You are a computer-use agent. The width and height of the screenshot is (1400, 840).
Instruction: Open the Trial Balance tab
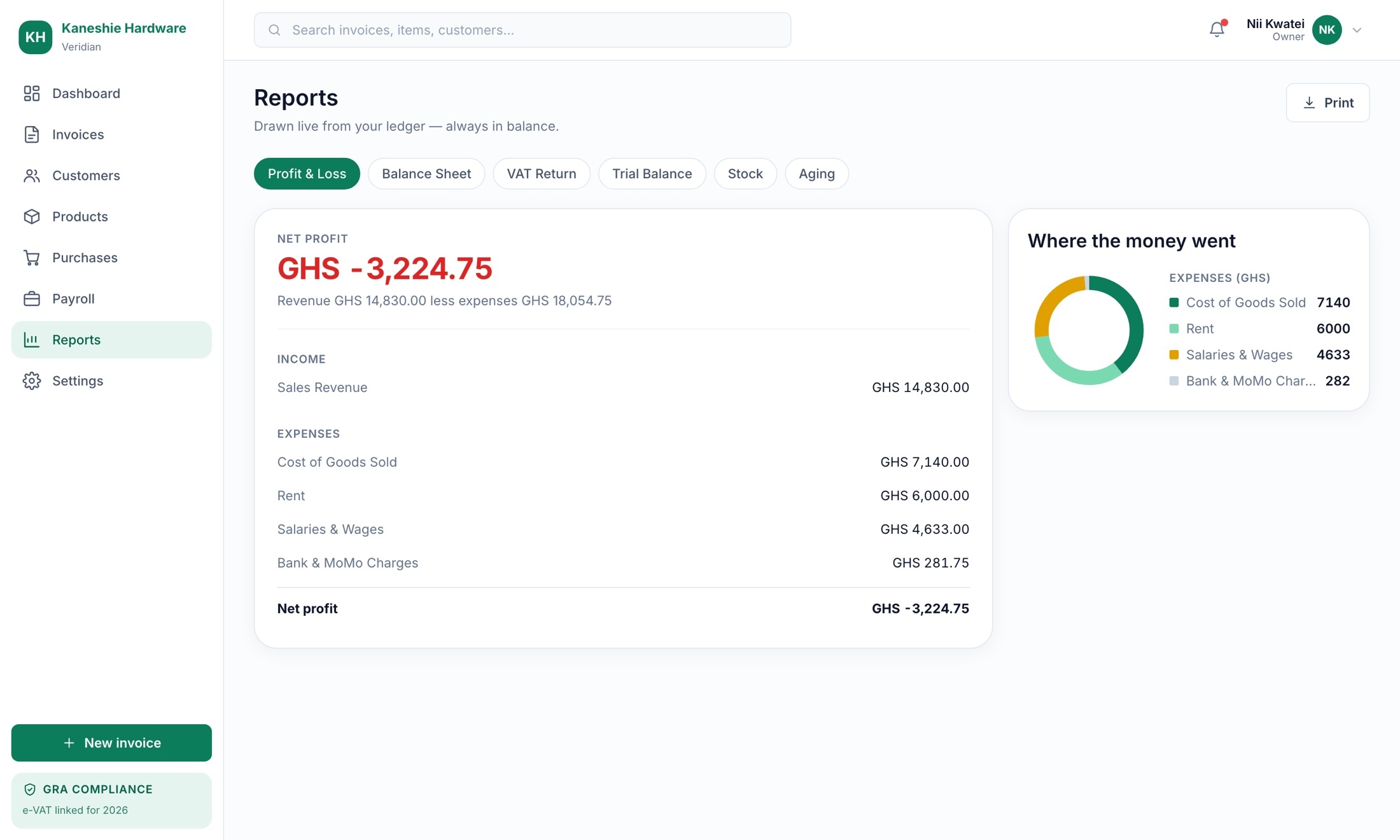click(x=652, y=174)
